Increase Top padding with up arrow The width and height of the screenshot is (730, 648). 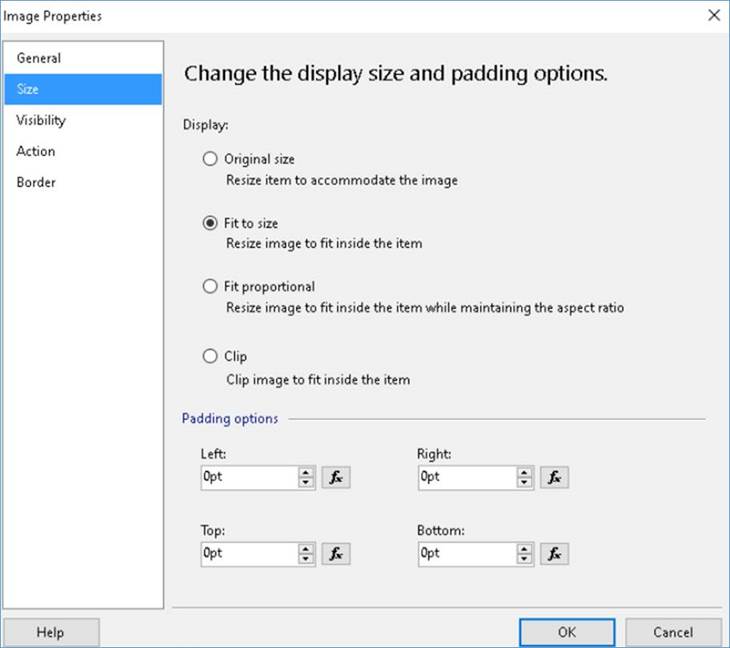click(307, 548)
